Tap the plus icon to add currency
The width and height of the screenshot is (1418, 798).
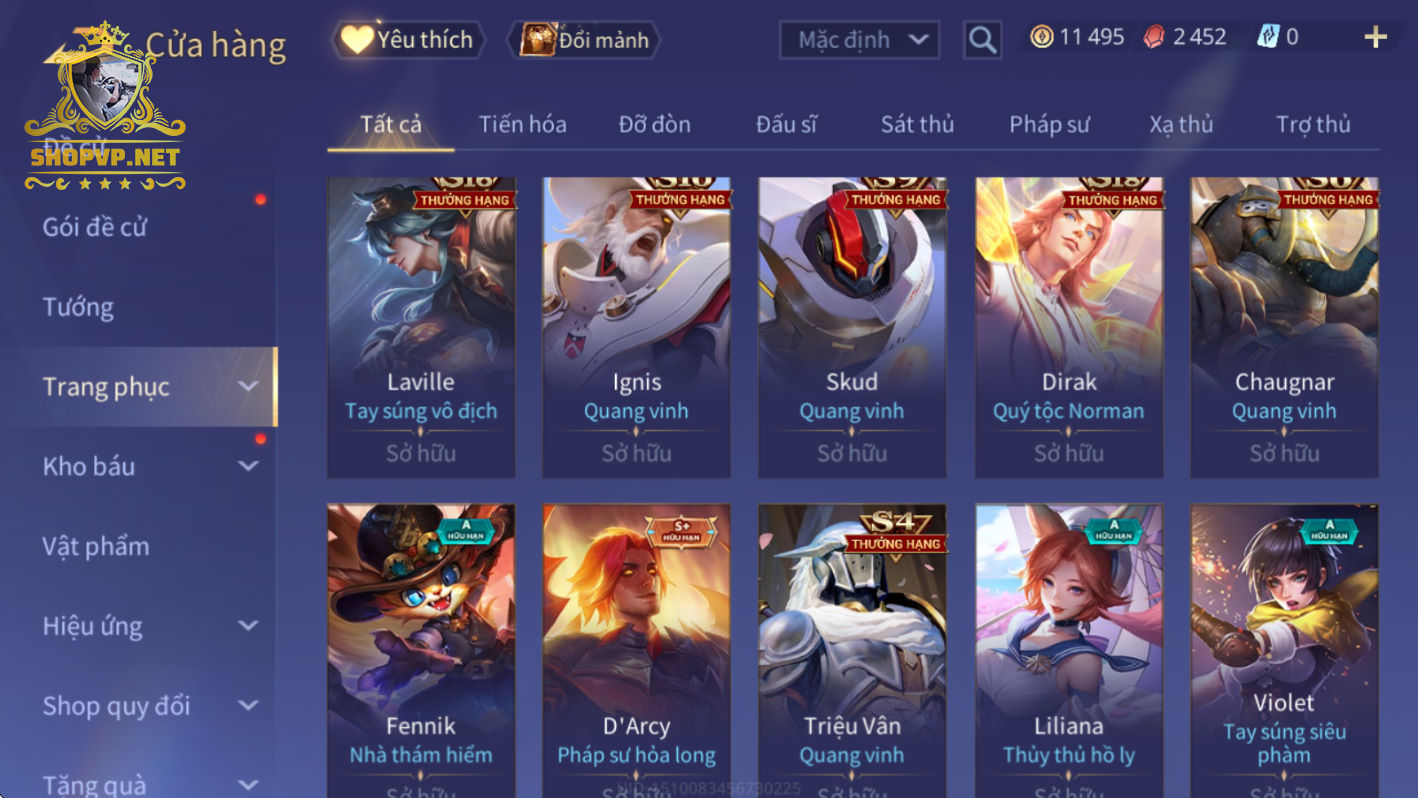coord(1376,38)
